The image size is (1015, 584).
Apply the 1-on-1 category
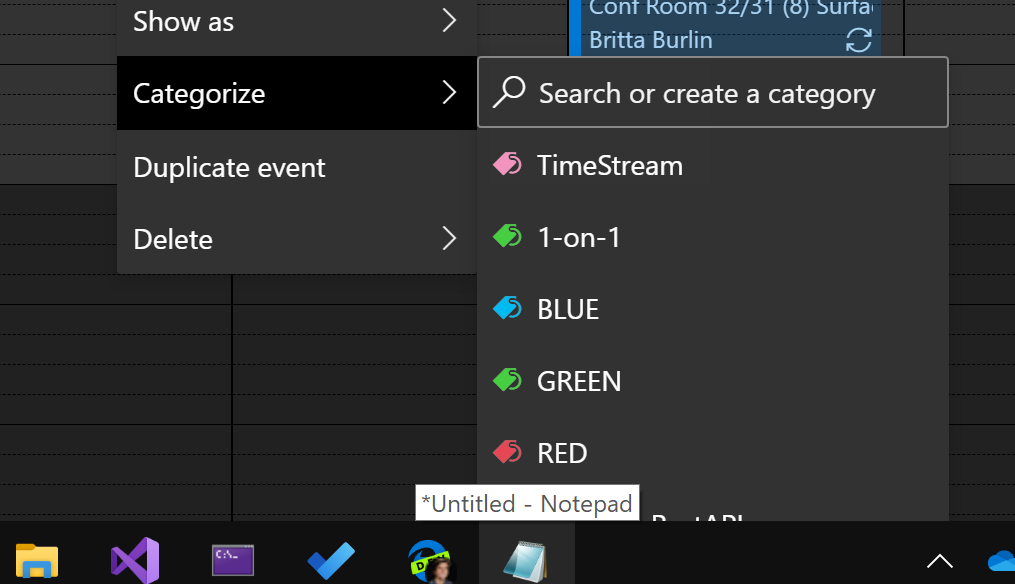(713, 237)
